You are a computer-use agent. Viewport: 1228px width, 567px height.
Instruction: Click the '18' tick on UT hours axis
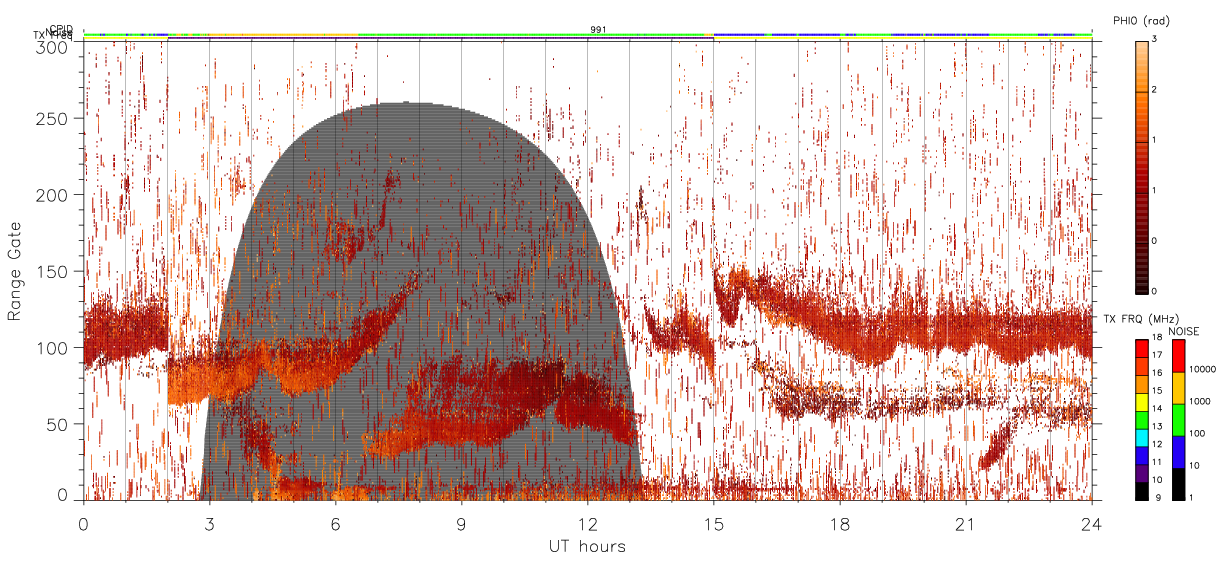[x=839, y=523]
